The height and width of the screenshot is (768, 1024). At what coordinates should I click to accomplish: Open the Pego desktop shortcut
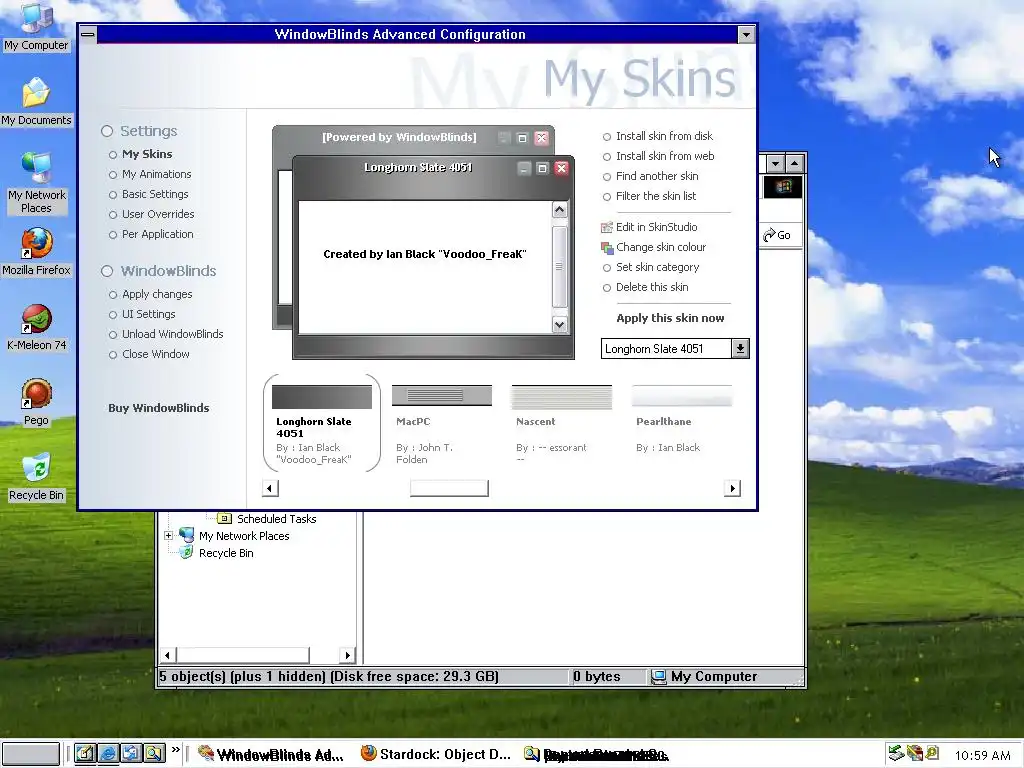pyautogui.click(x=36, y=402)
